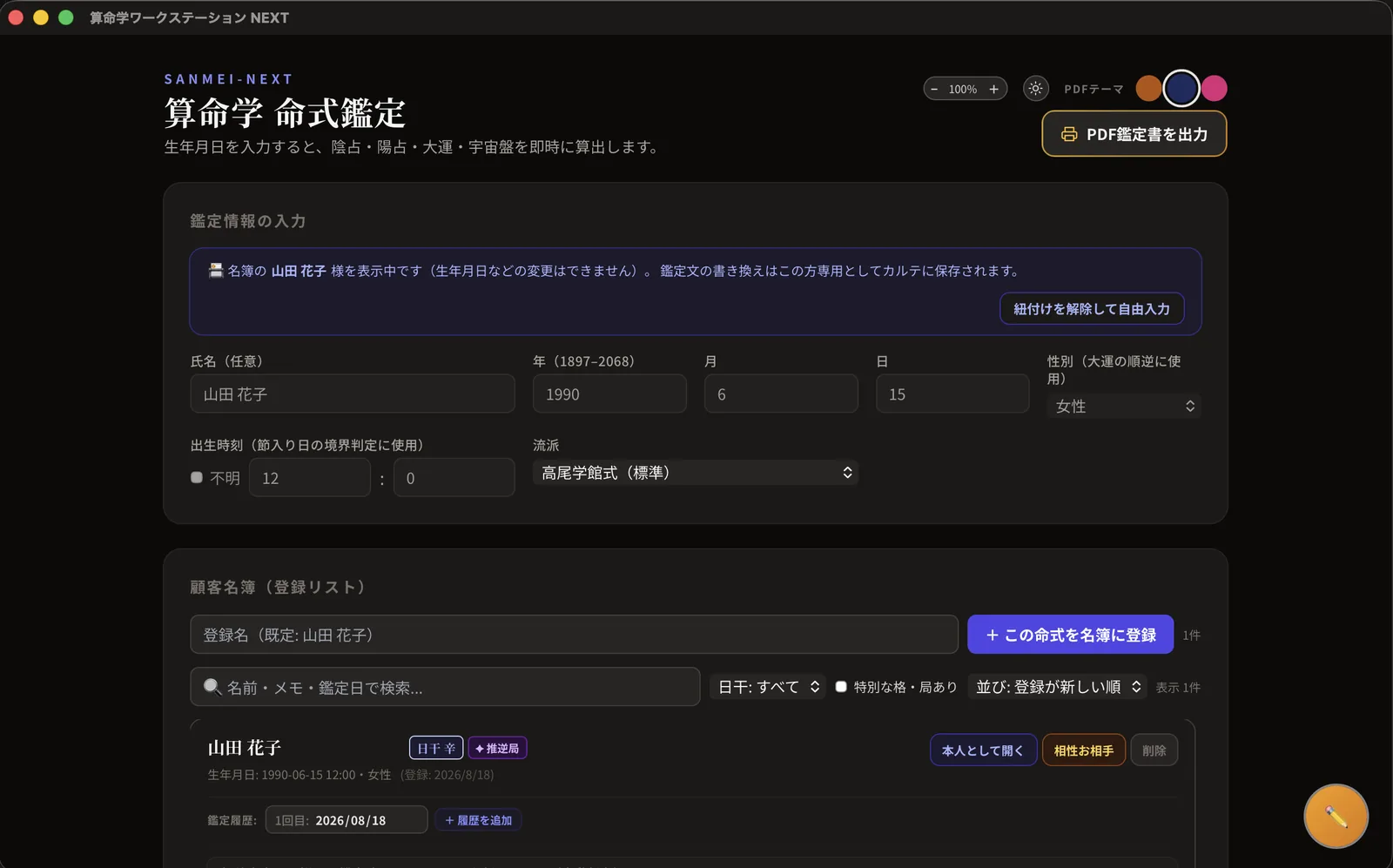
Task: Click 相性お相手 button for 山田 花子
Action: click(x=1084, y=750)
